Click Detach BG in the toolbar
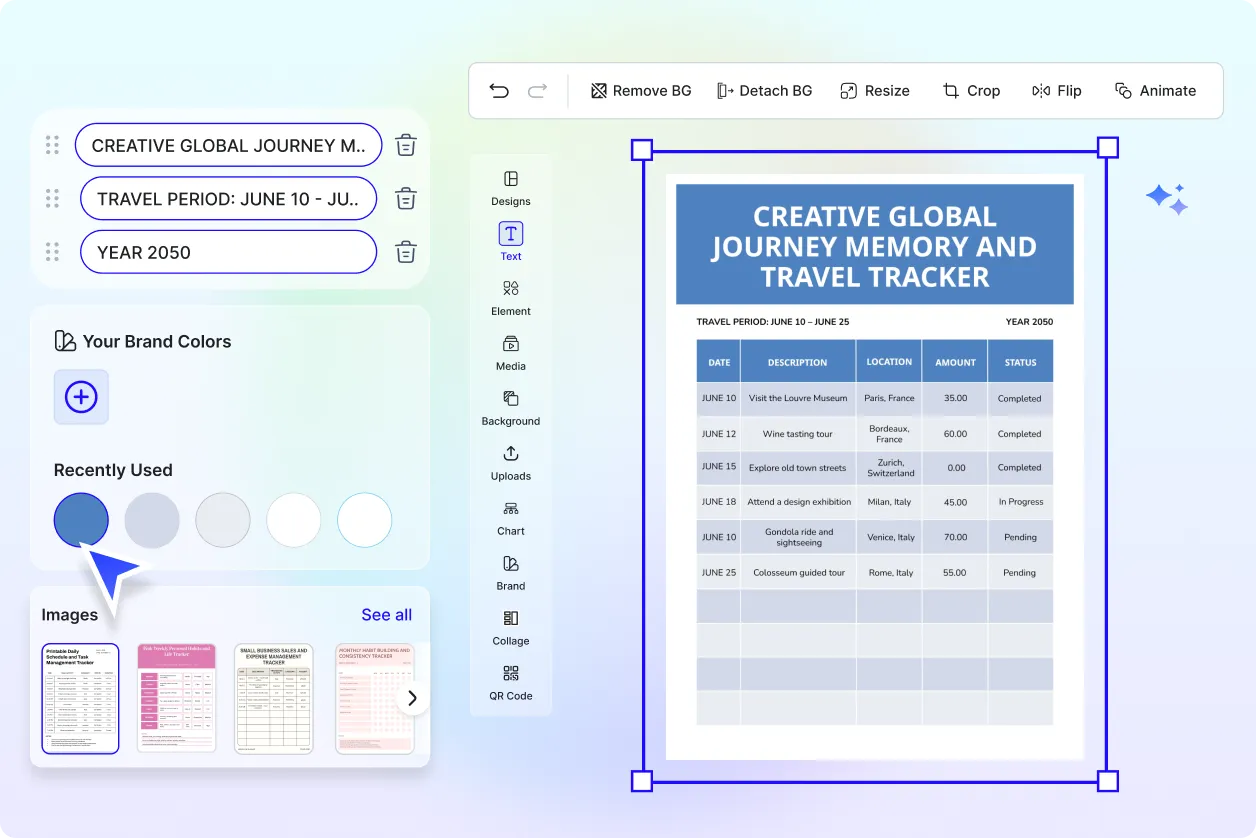 click(x=765, y=90)
